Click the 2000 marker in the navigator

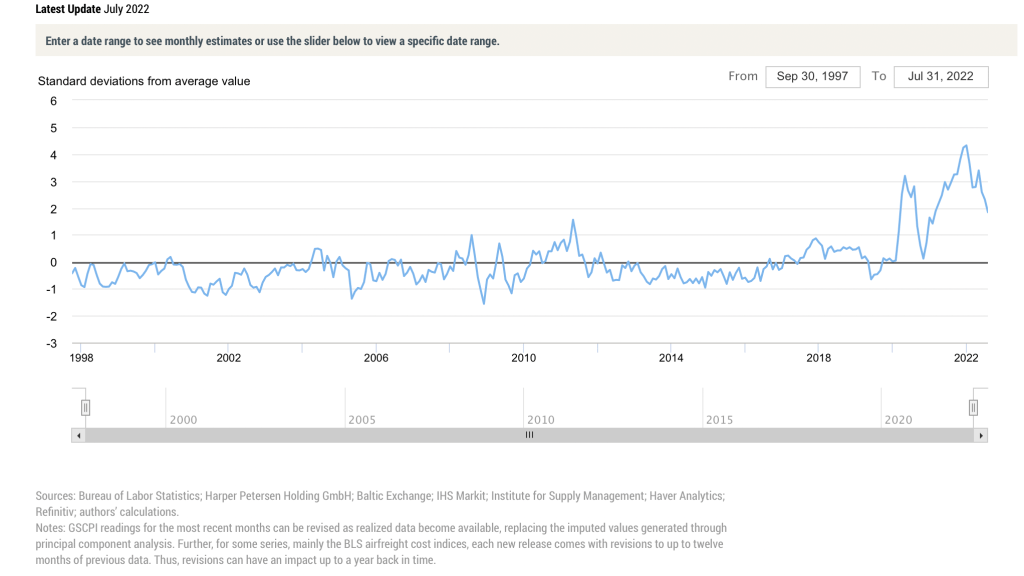(x=183, y=420)
